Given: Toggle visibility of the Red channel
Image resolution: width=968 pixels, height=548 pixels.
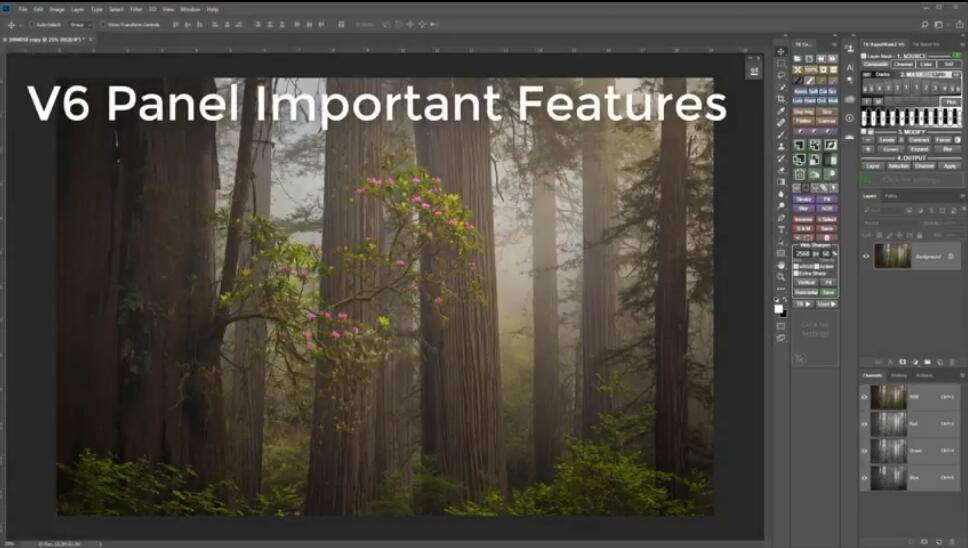Looking at the screenshot, I should (865, 424).
